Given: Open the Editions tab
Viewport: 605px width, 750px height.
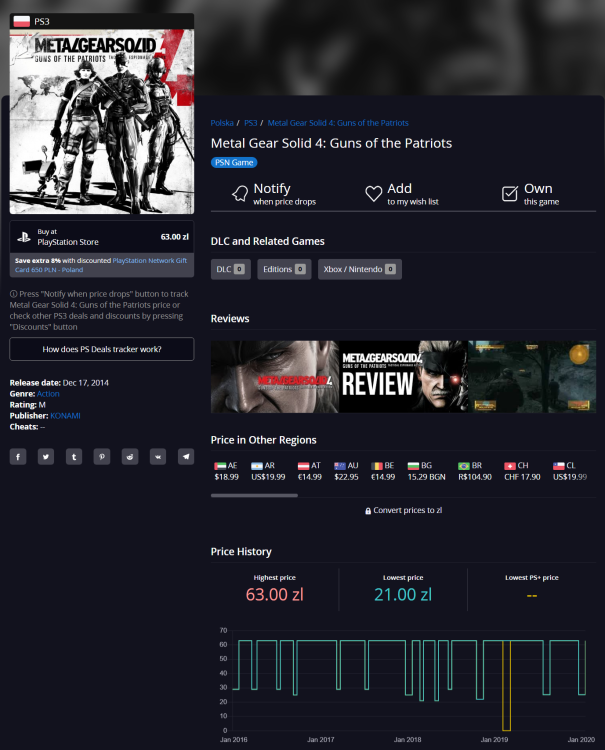Looking at the screenshot, I should click(x=284, y=269).
